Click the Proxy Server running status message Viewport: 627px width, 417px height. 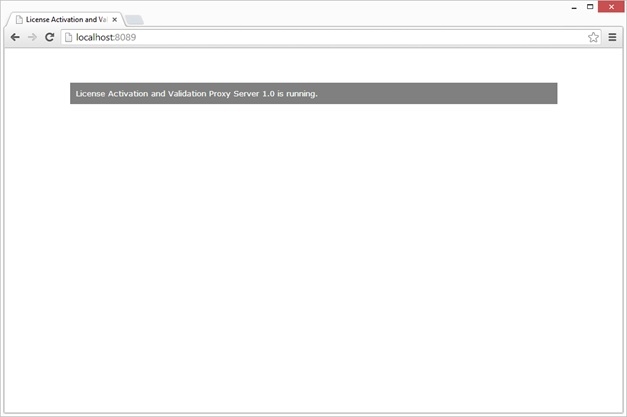[x=196, y=94]
